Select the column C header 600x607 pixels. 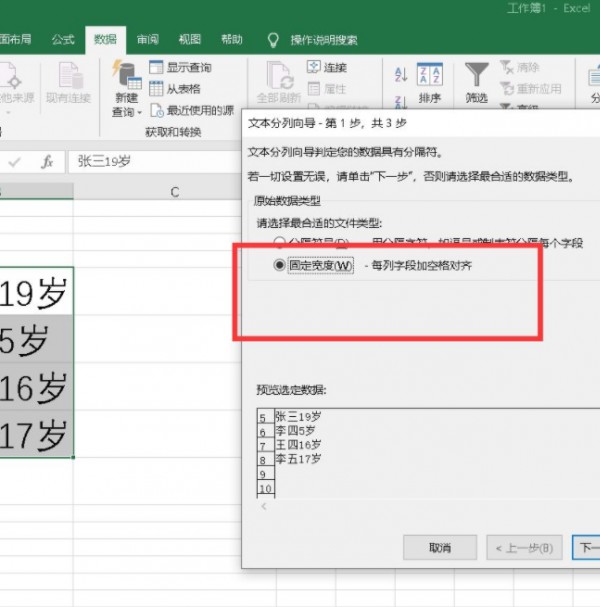coord(175,192)
